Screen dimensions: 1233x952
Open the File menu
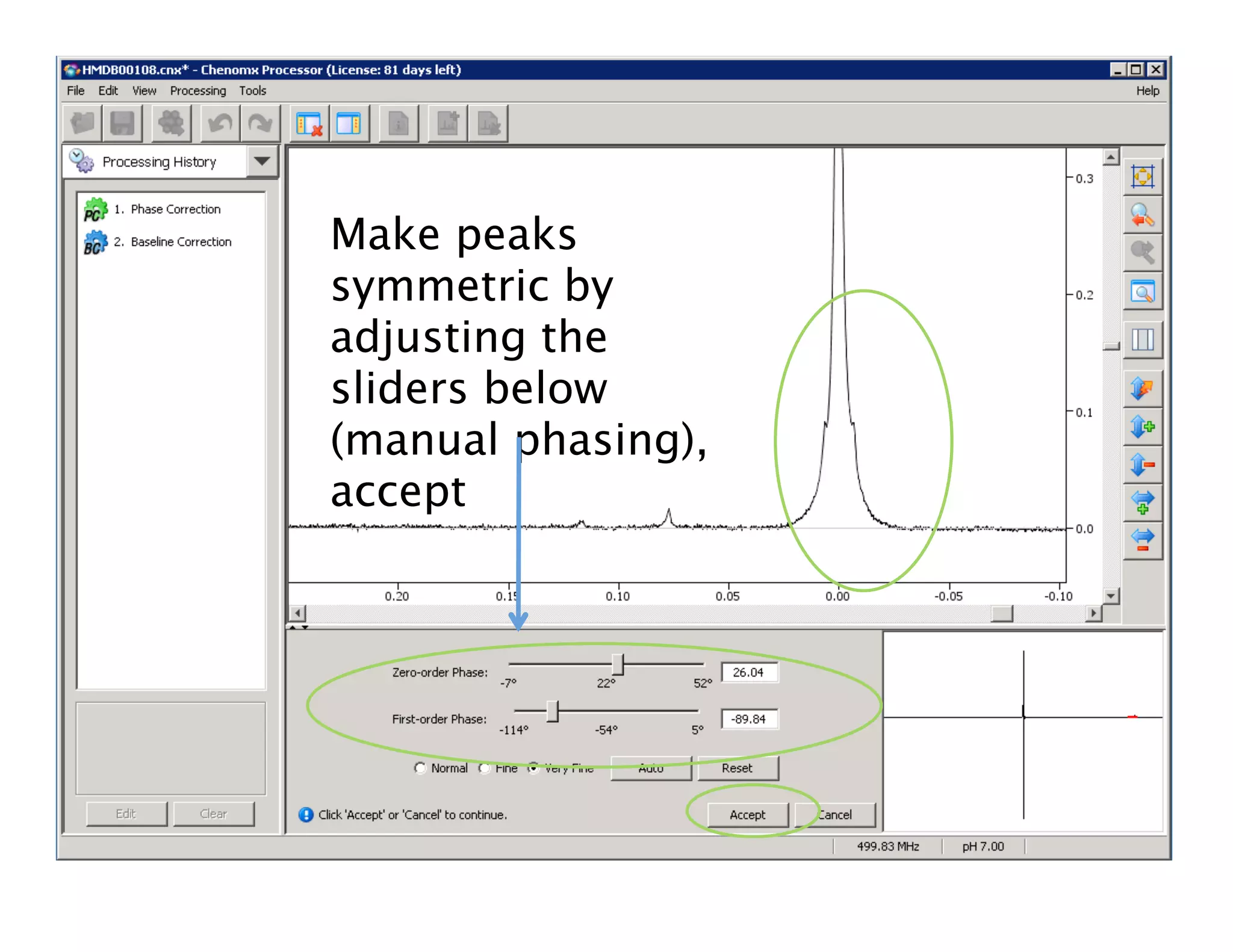click(75, 91)
